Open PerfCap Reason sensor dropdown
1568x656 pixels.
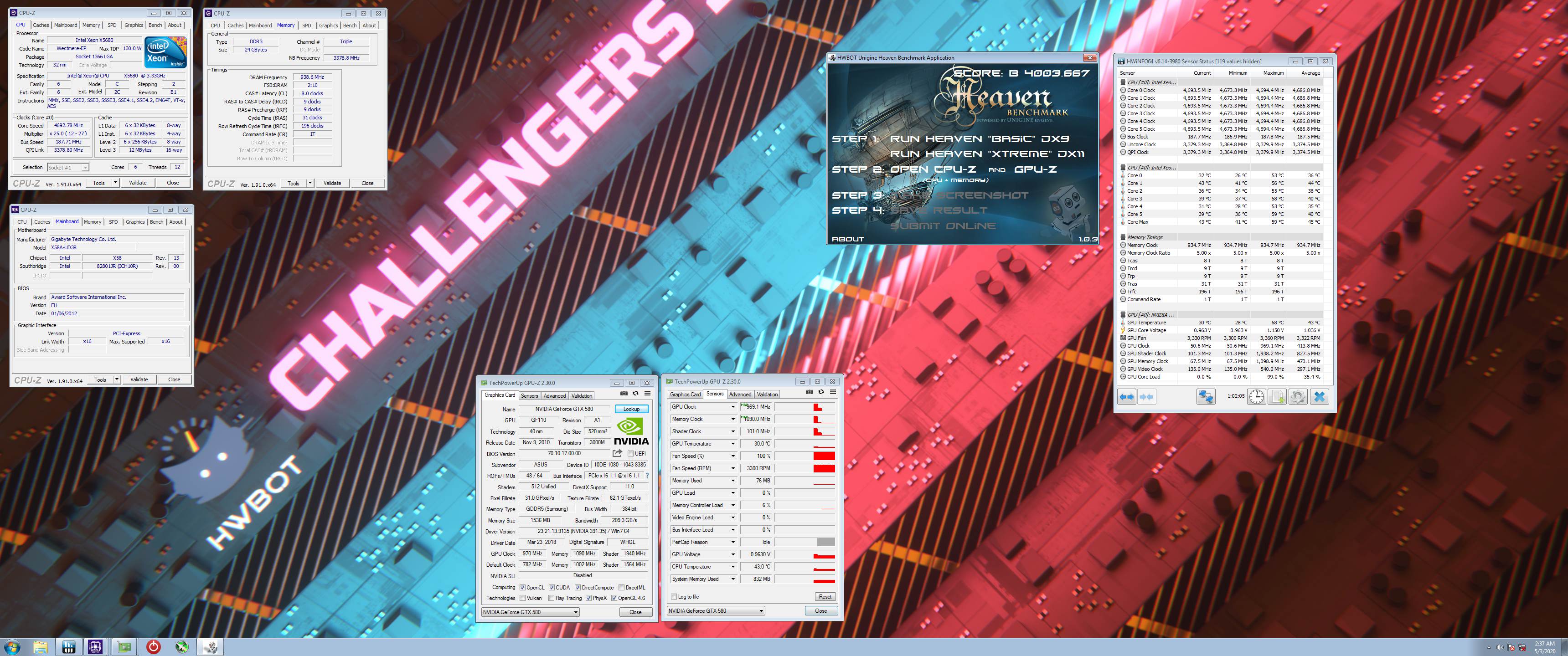pyautogui.click(x=733, y=542)
